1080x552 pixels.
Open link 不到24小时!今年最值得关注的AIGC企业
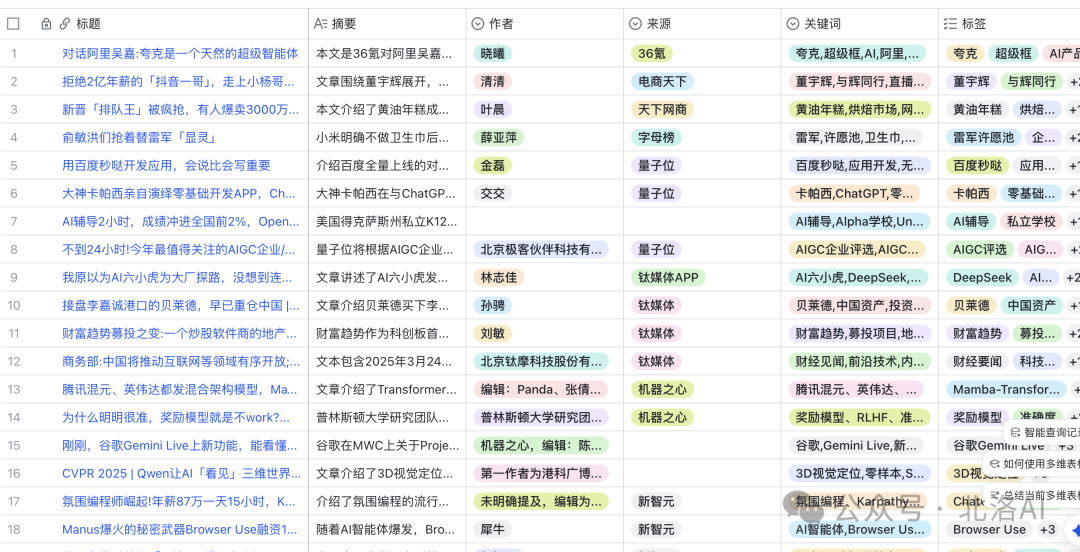[180, 249]
